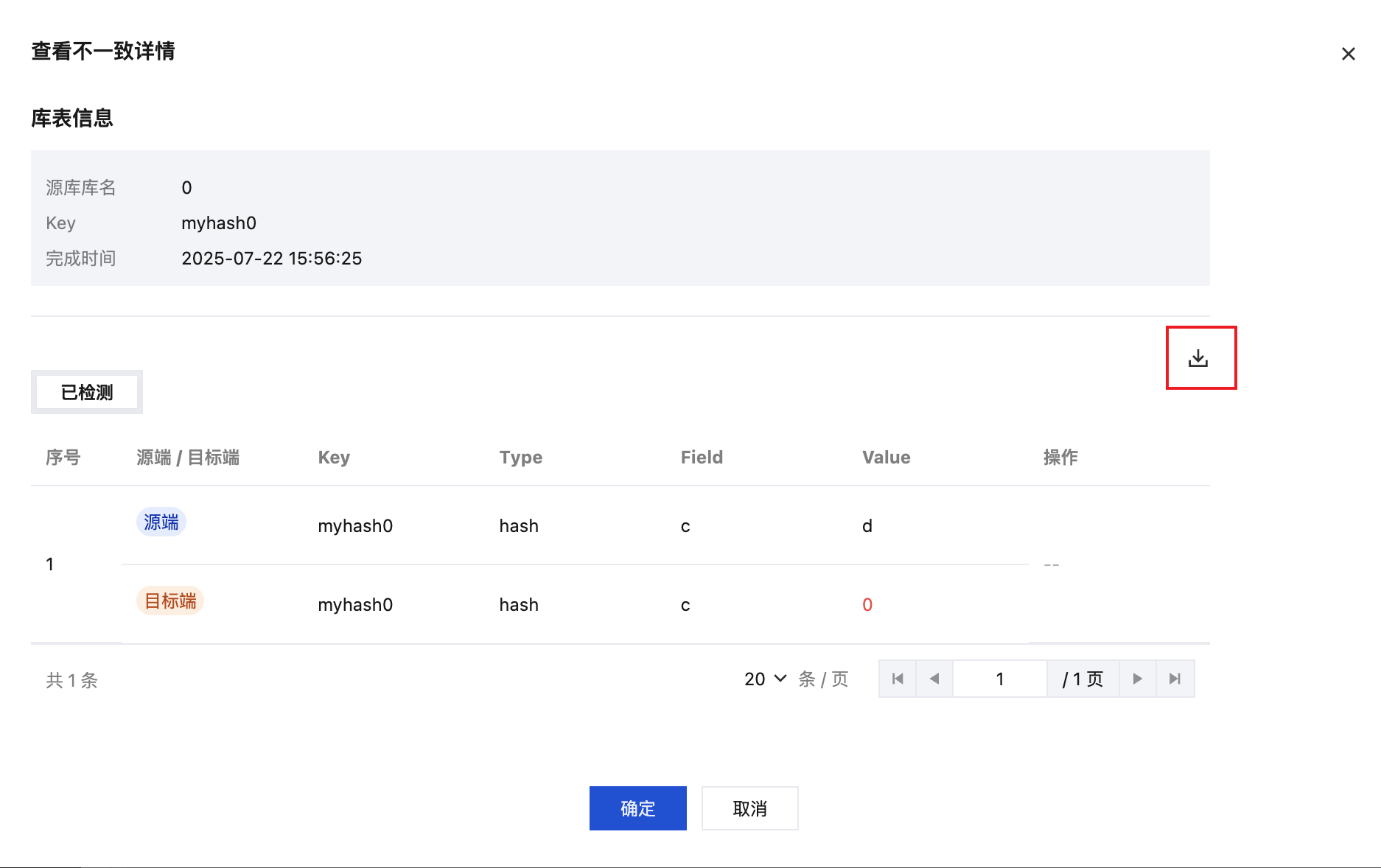This screenshot has height=868, width=1381.
Task: Close the inconsistency details dialog
Action: click(x=1348, y=54)
